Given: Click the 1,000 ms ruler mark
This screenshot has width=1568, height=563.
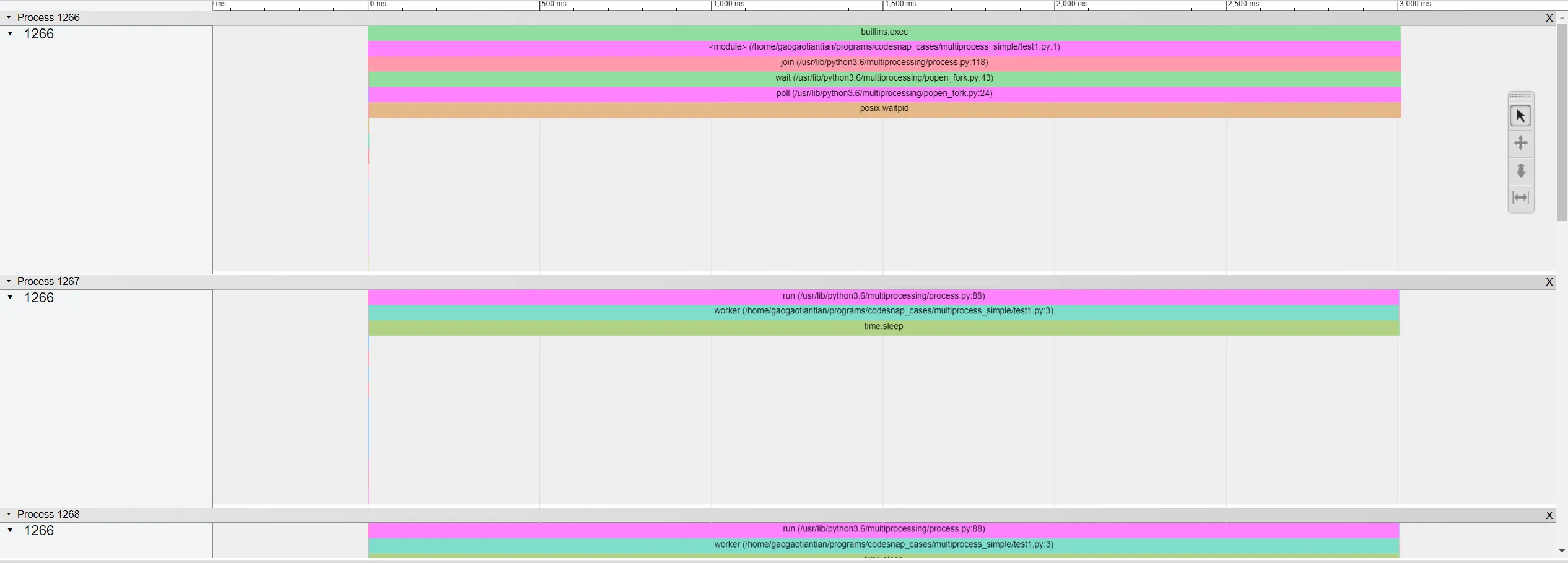Looking at the screenshot, I should click(x=728, y=4).
